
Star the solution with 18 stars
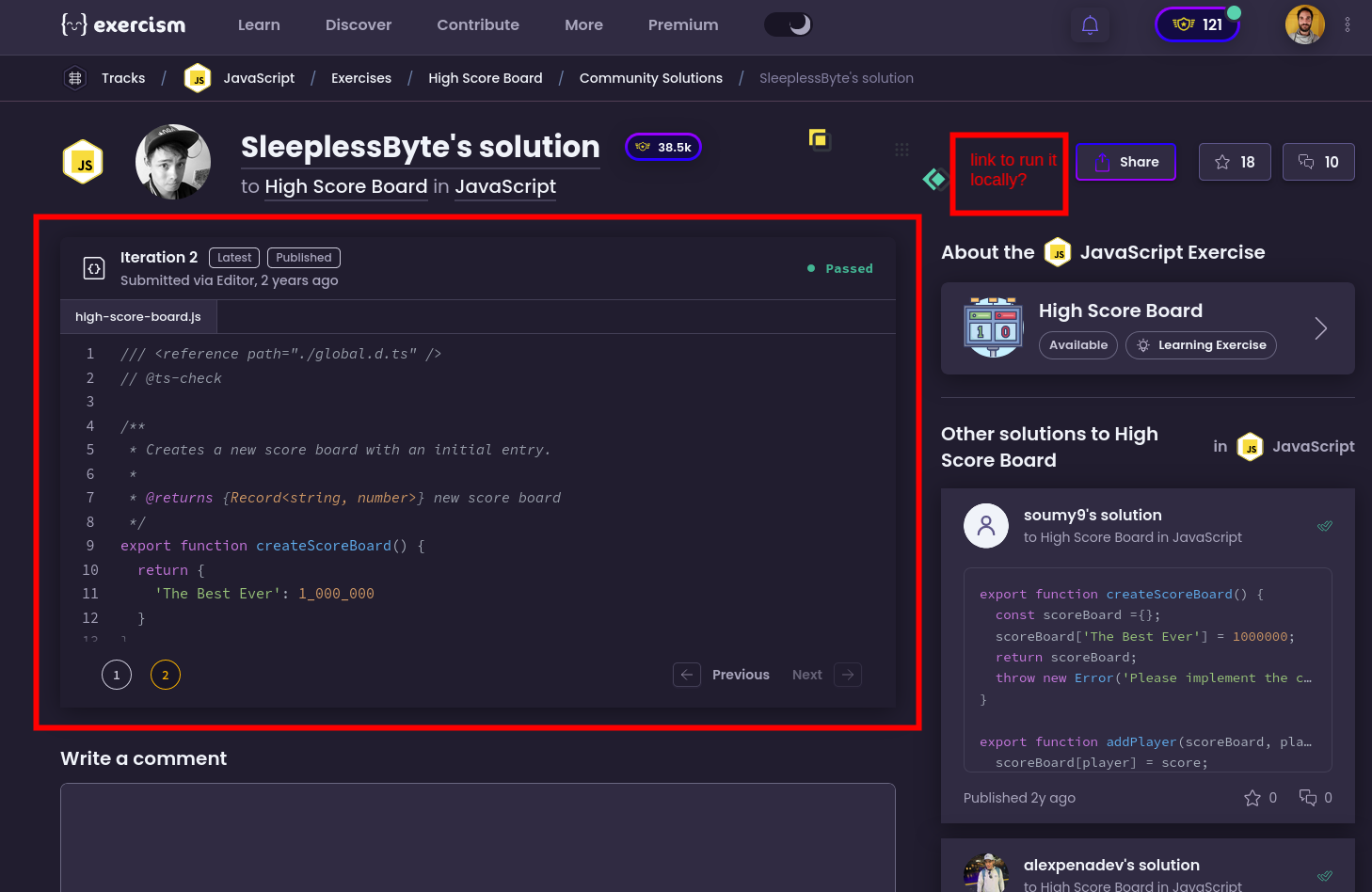1235,162
